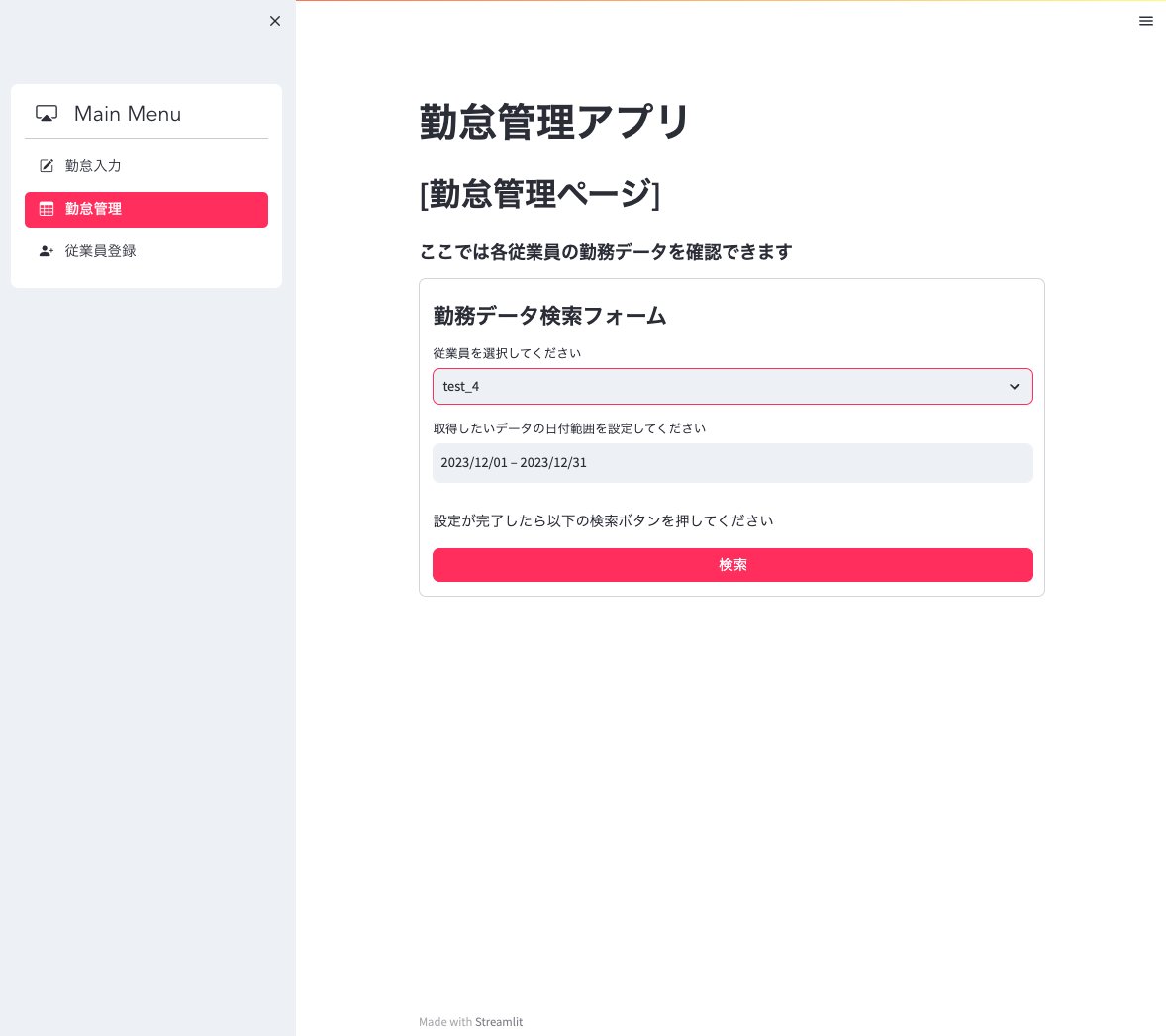Click the screen icon next to Main Menu
1166x1036 pixels.
tap(46, 113)
